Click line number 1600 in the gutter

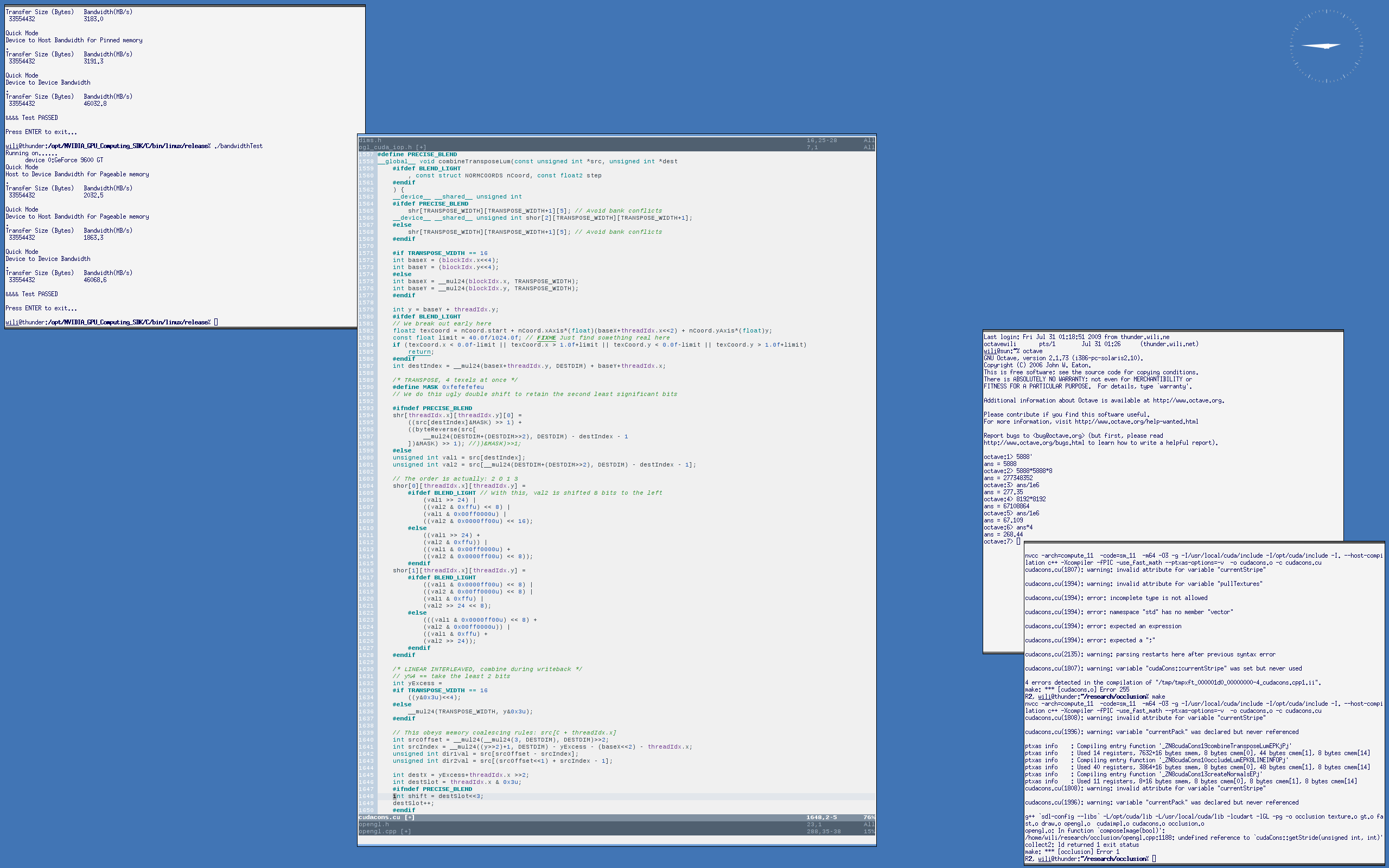[x=366, y=457]
